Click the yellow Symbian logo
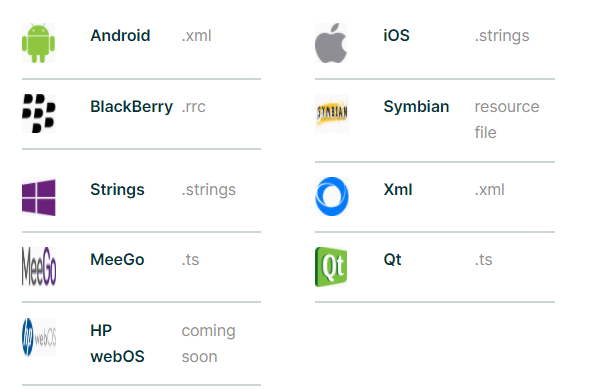This screenshot has height=389, width=590. point(332,113)
